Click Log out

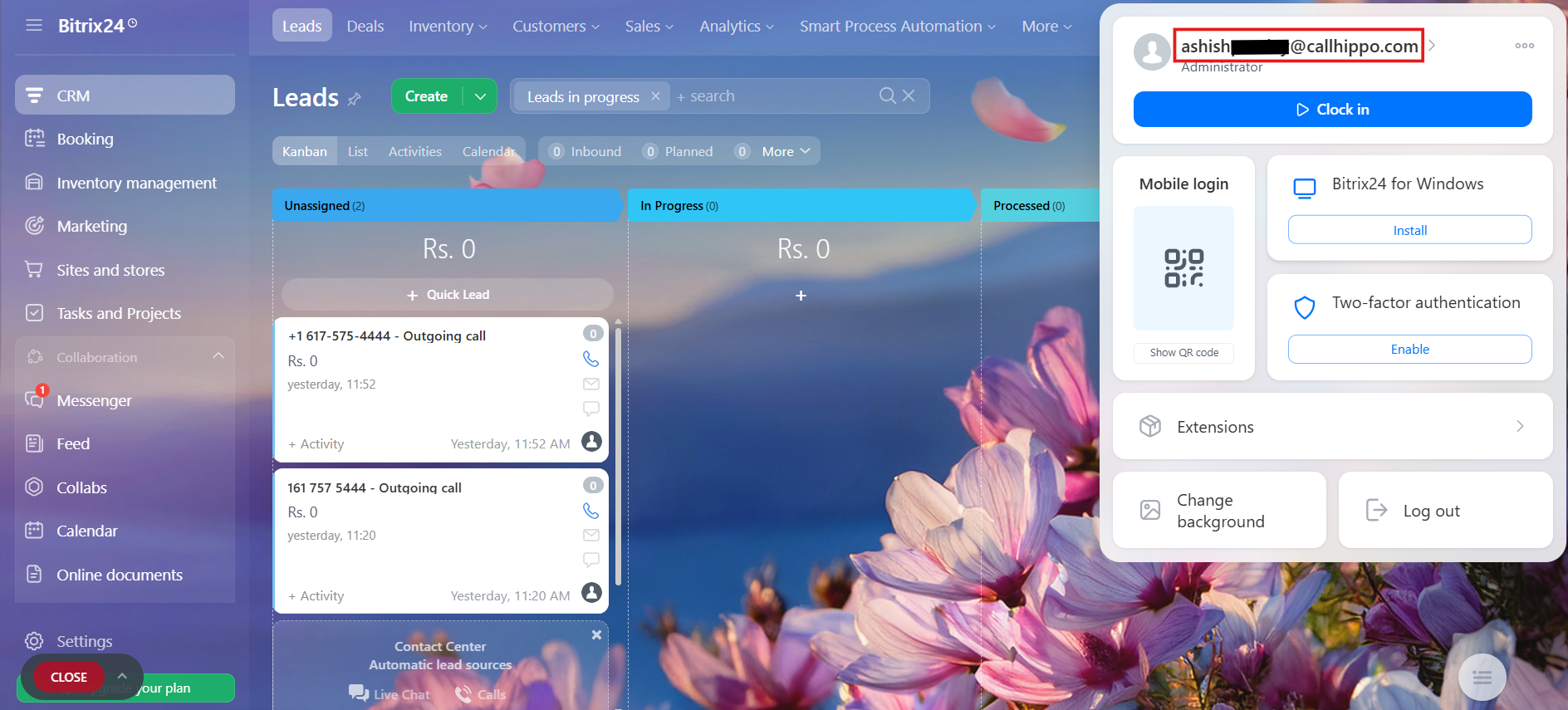click(x=1446, y=511)
